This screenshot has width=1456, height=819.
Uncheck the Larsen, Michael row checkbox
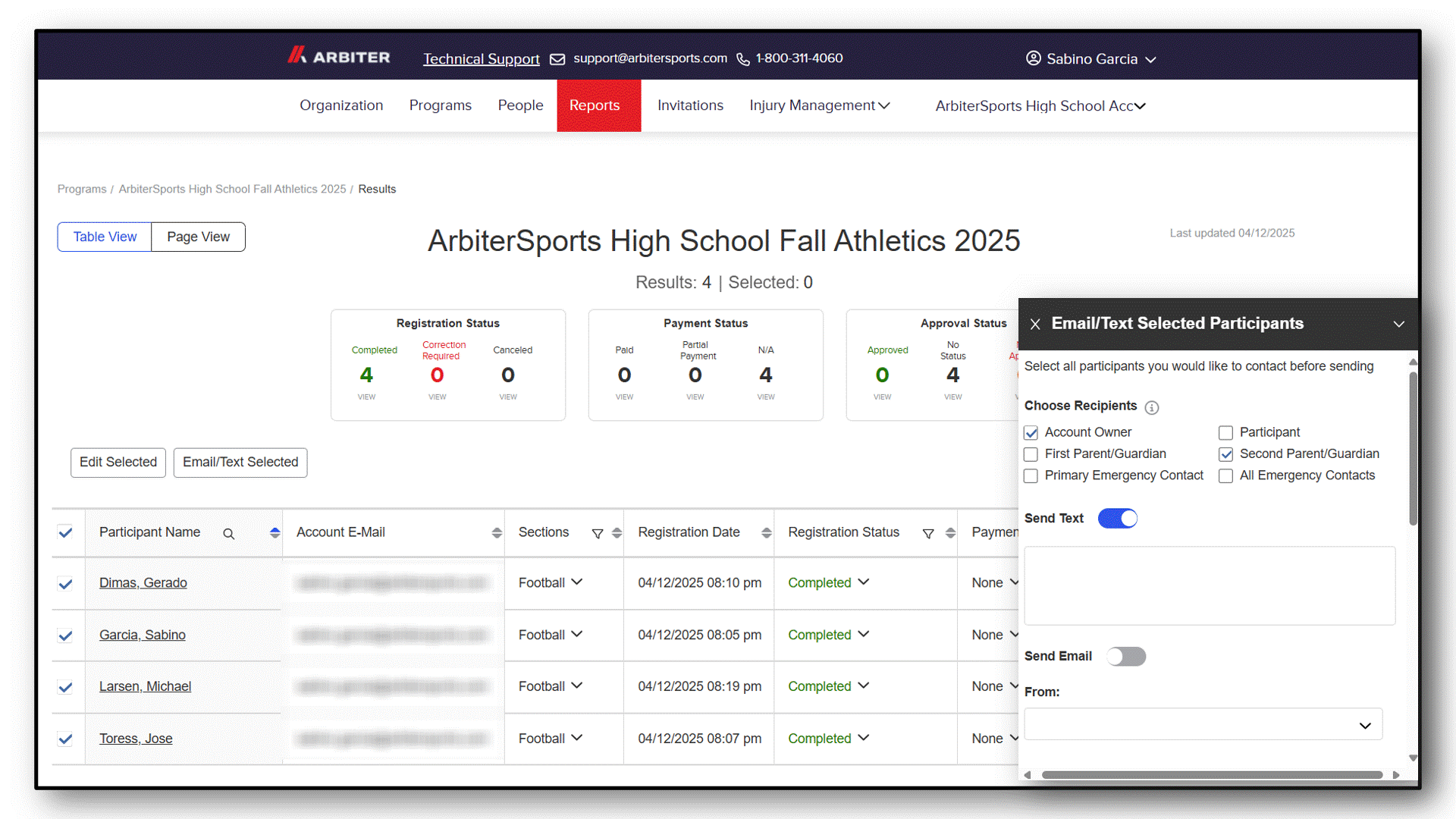[65, 687]
